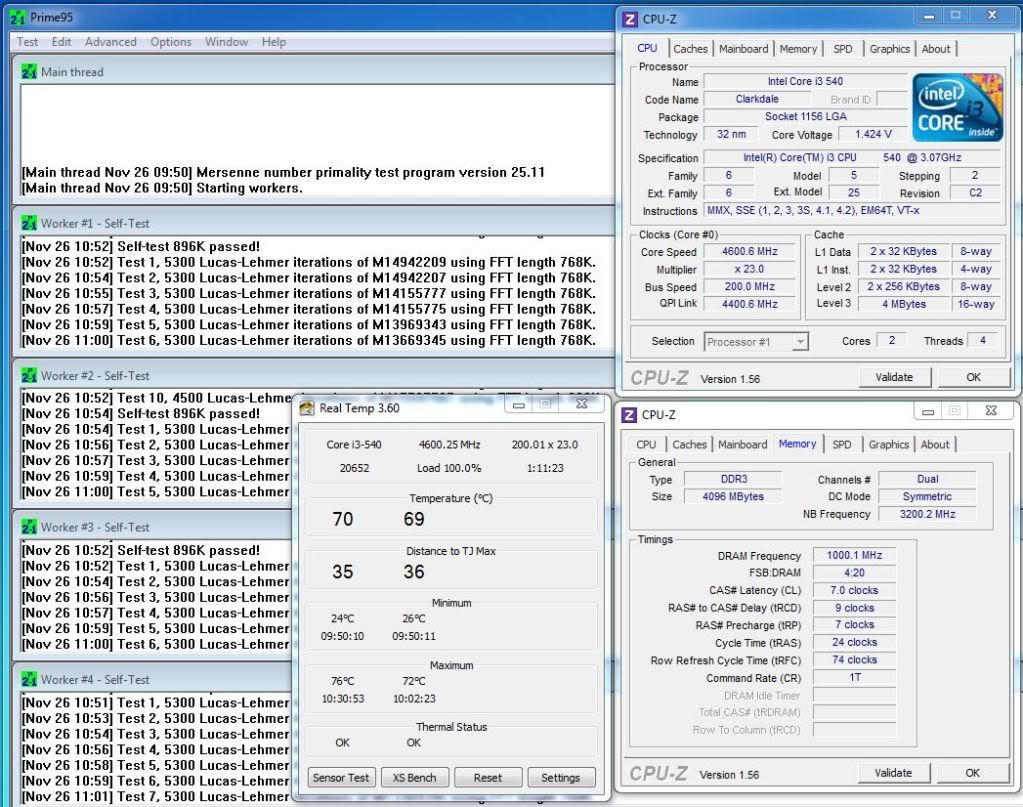Screen dimensions: 1023x807
Task: Reset the Real Temp min/max readings
Action: click(487, 778)
